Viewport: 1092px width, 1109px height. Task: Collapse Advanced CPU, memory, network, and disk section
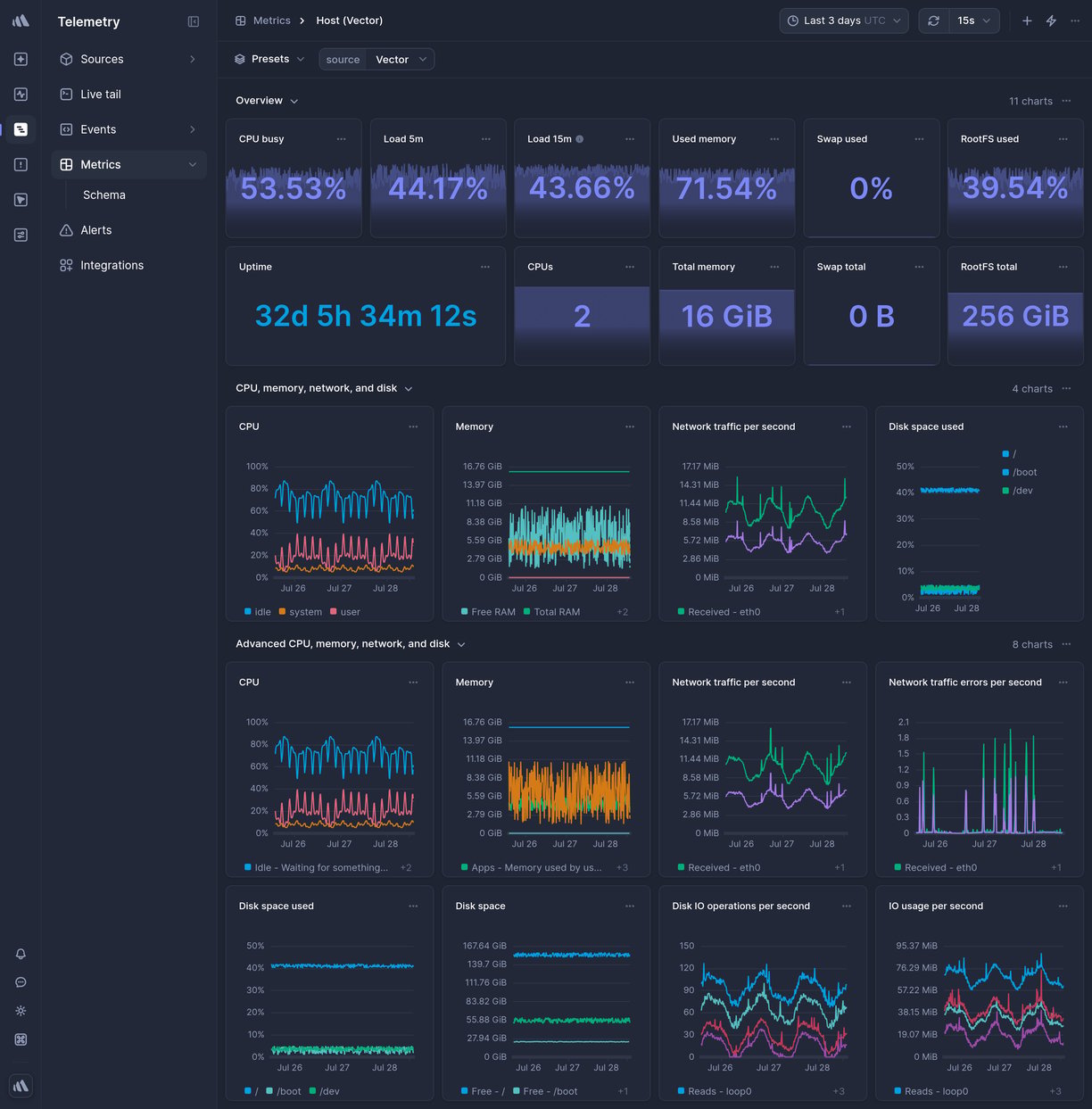[x=461, y=644]
